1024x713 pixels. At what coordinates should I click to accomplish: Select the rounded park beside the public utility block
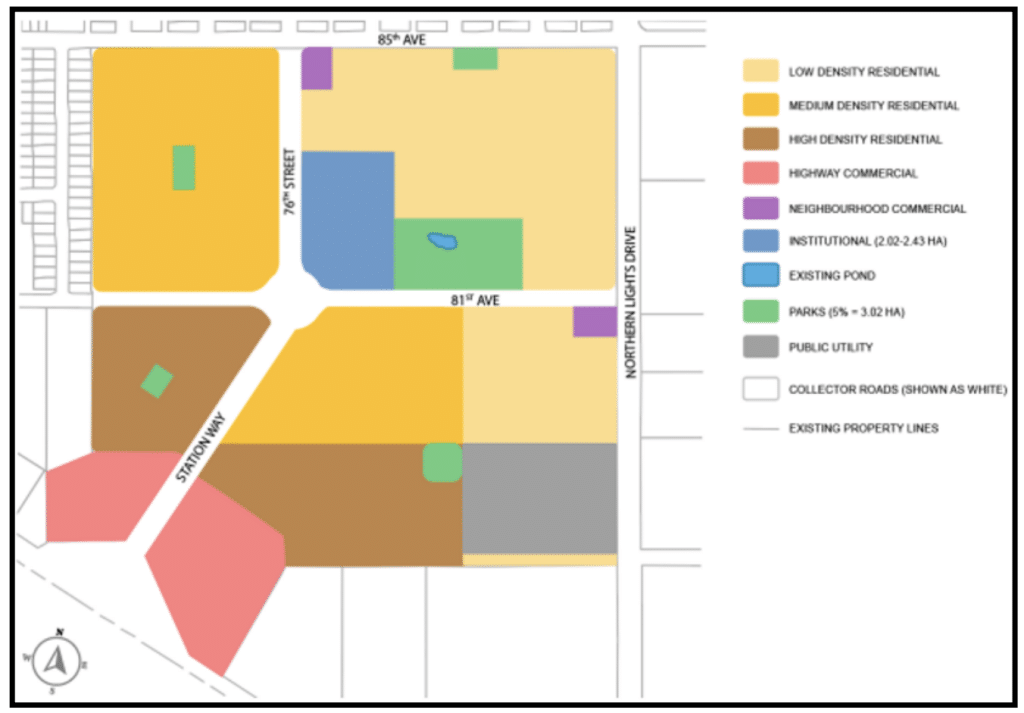pos(442,462)
